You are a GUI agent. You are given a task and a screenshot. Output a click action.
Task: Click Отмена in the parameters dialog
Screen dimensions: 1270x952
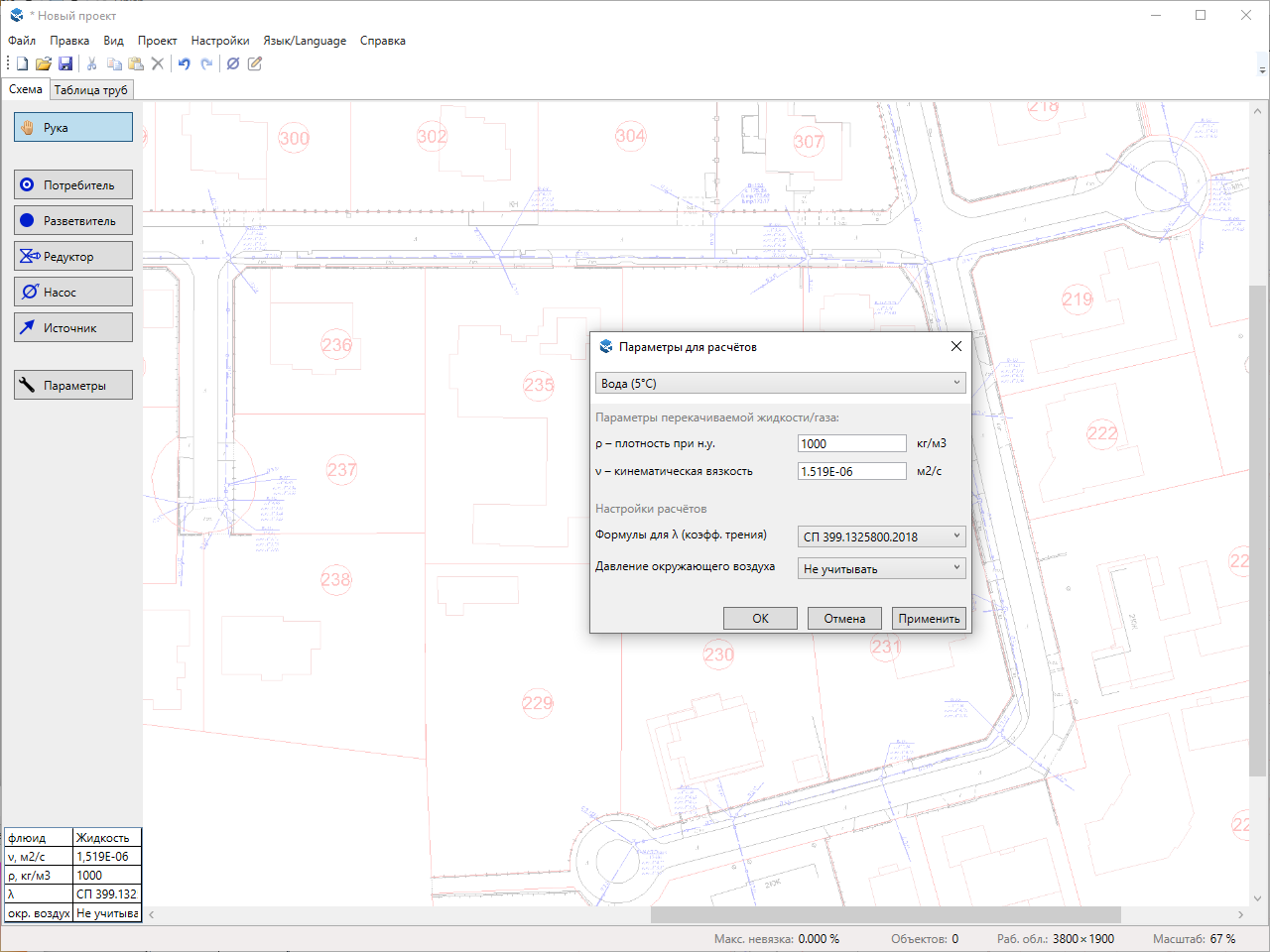coord(844,619)
